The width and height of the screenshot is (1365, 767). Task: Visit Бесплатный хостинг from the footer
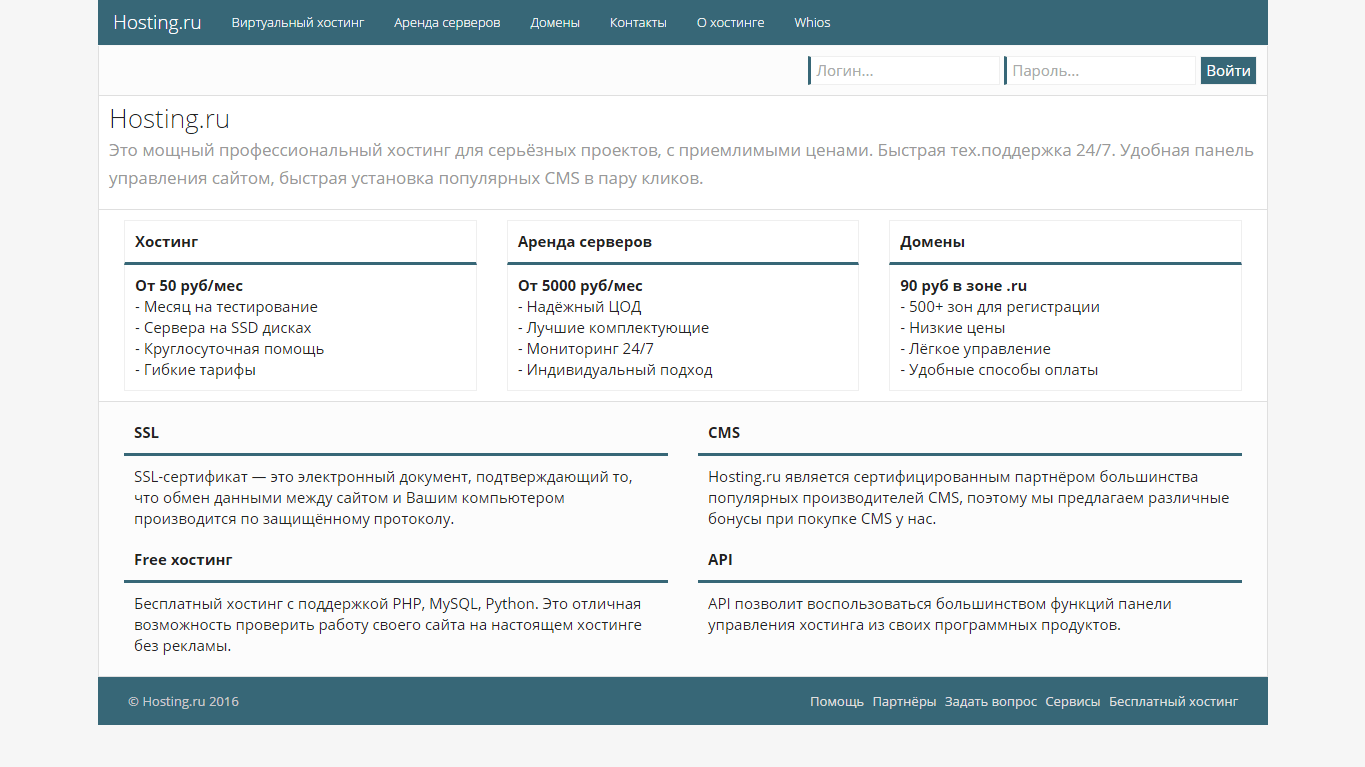(x=1173, y=701)
